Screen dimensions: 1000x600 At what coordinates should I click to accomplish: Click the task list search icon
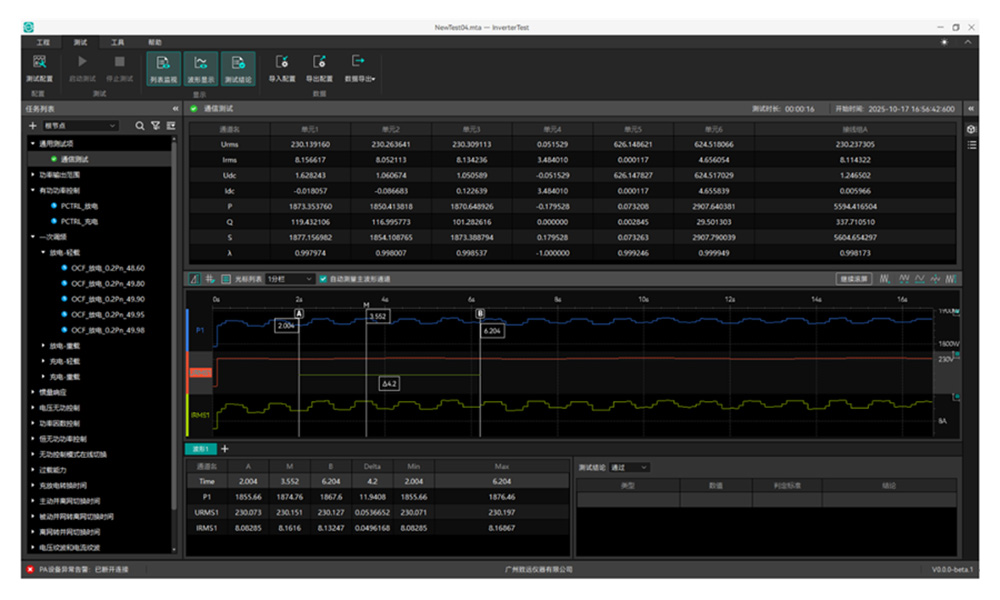(x=140, y=126)
